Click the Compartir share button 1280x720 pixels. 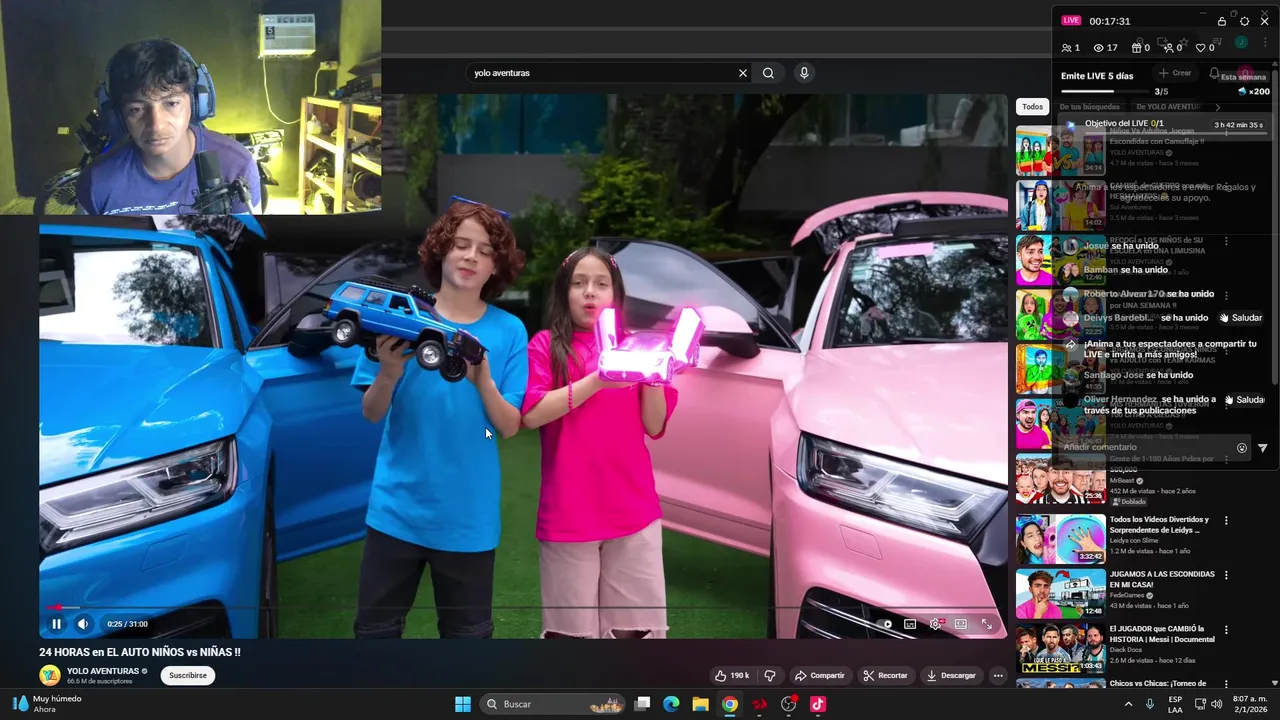819,676
